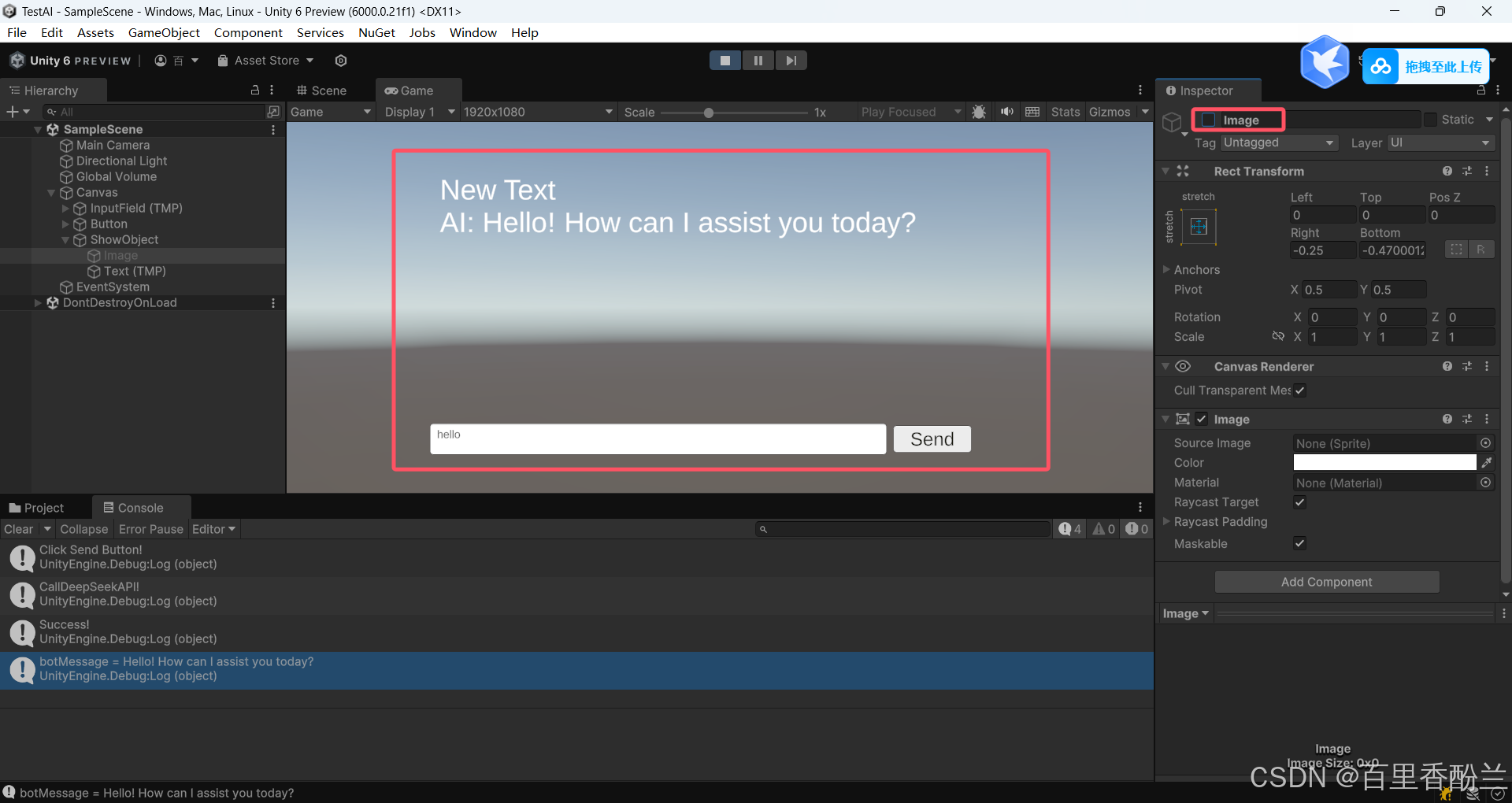Click the white Color swatch field

pos(1384,463)
